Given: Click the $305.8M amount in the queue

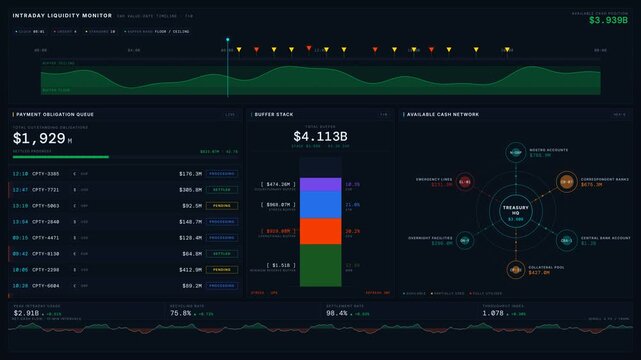Looking at the screenshot, I should pos(191,190).
